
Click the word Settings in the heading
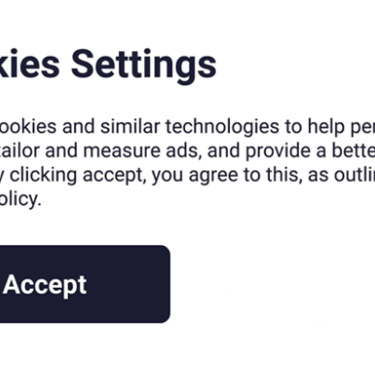pos(144,64)
